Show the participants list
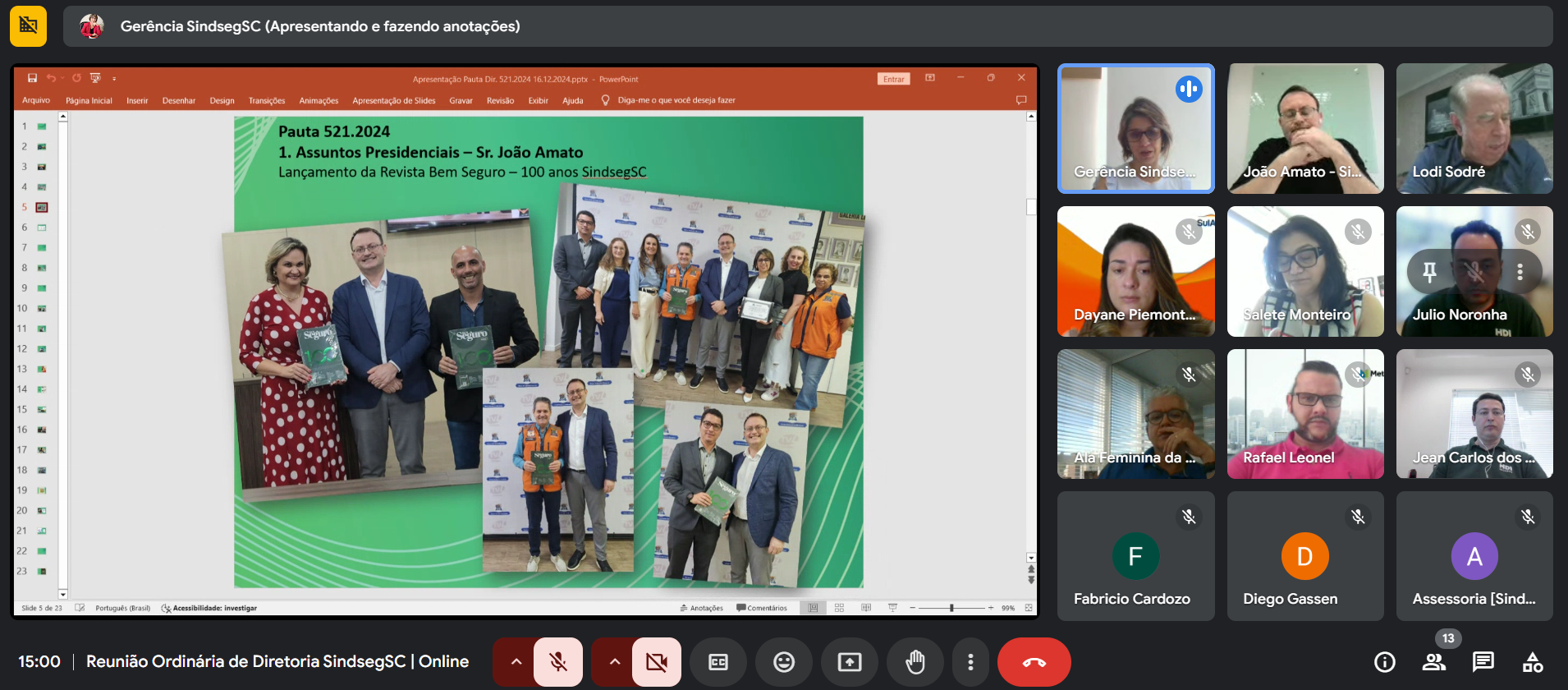Viewport: 1568px width, 690px height. [x=1434, y=662]
